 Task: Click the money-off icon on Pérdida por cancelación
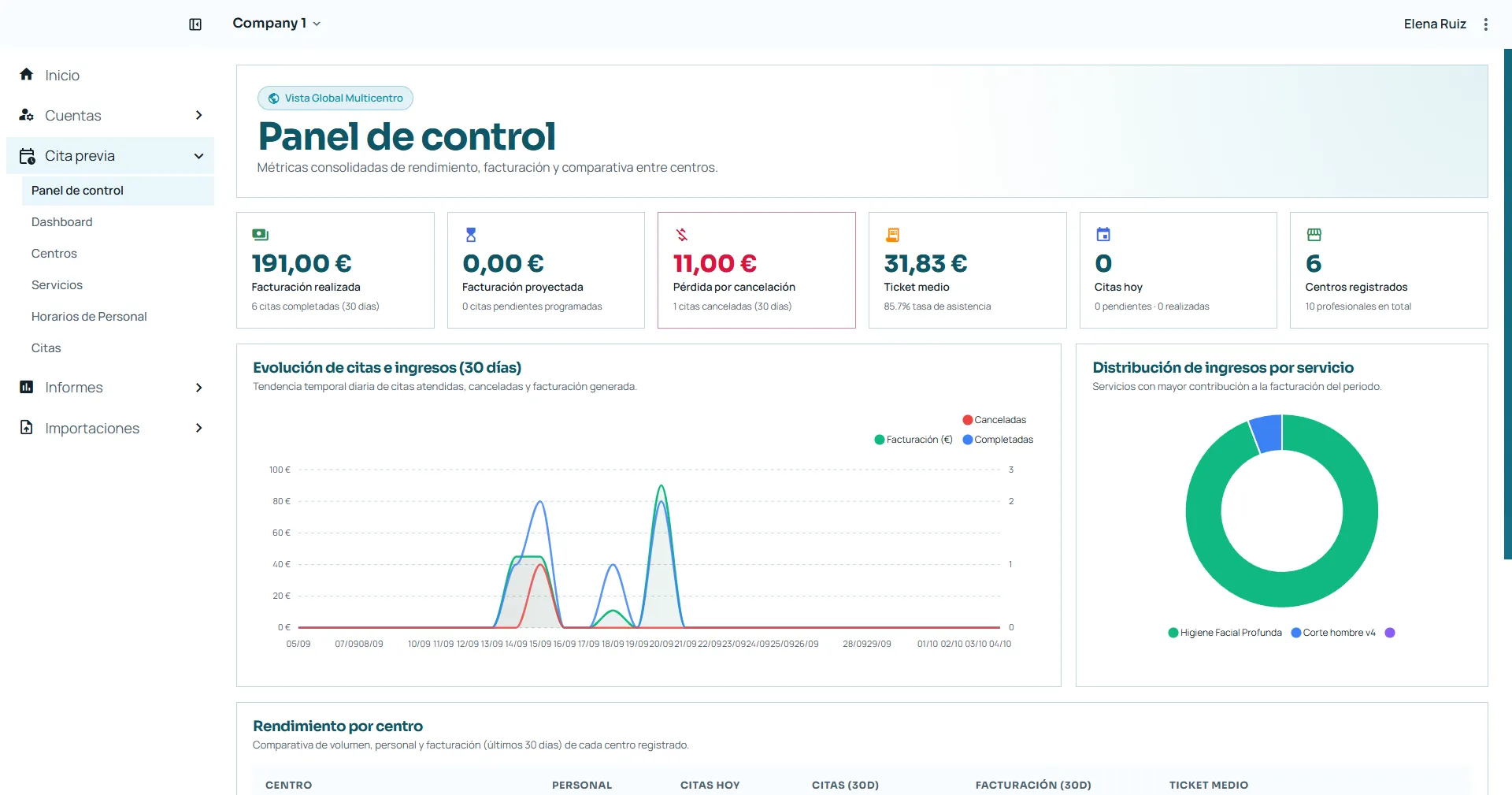682,235
